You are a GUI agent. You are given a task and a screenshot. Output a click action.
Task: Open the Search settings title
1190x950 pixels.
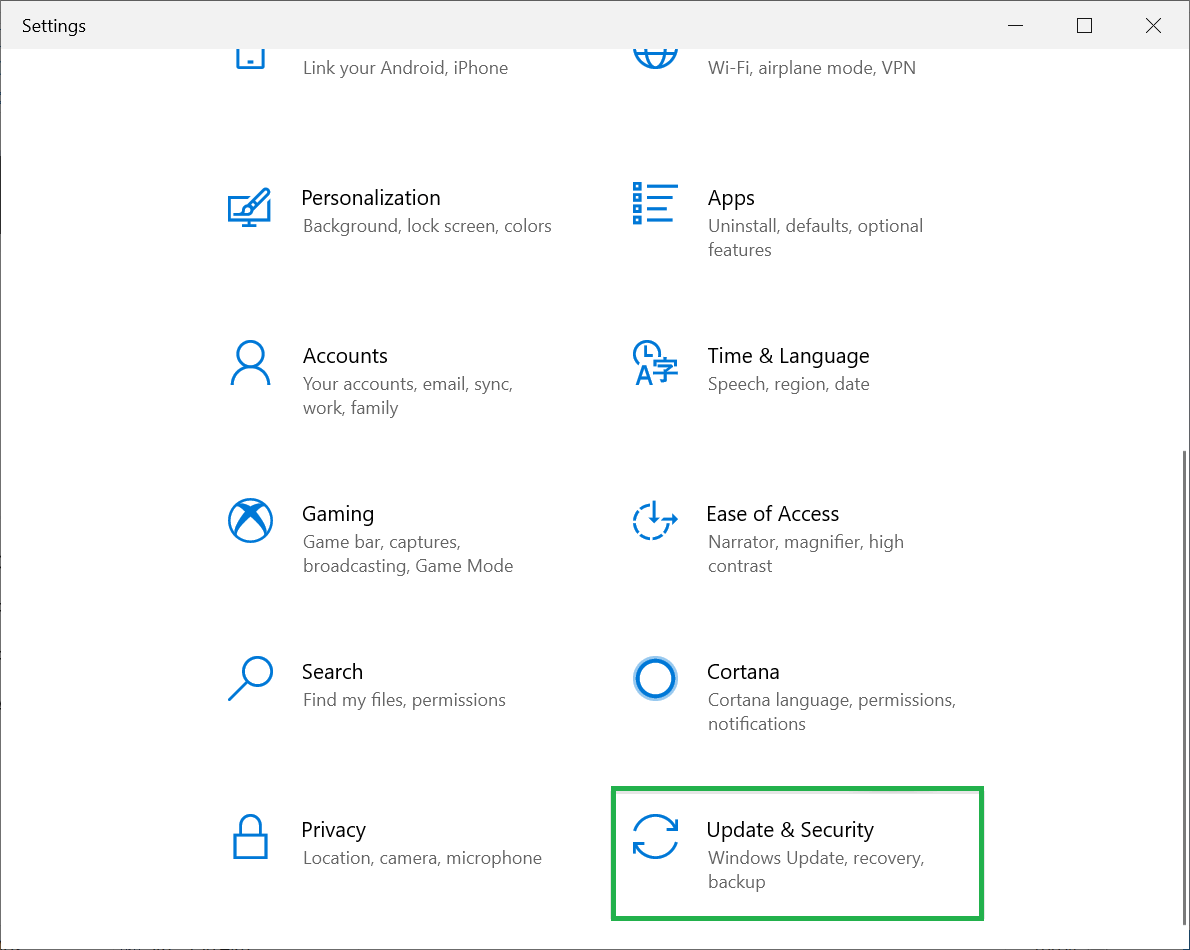332,672
